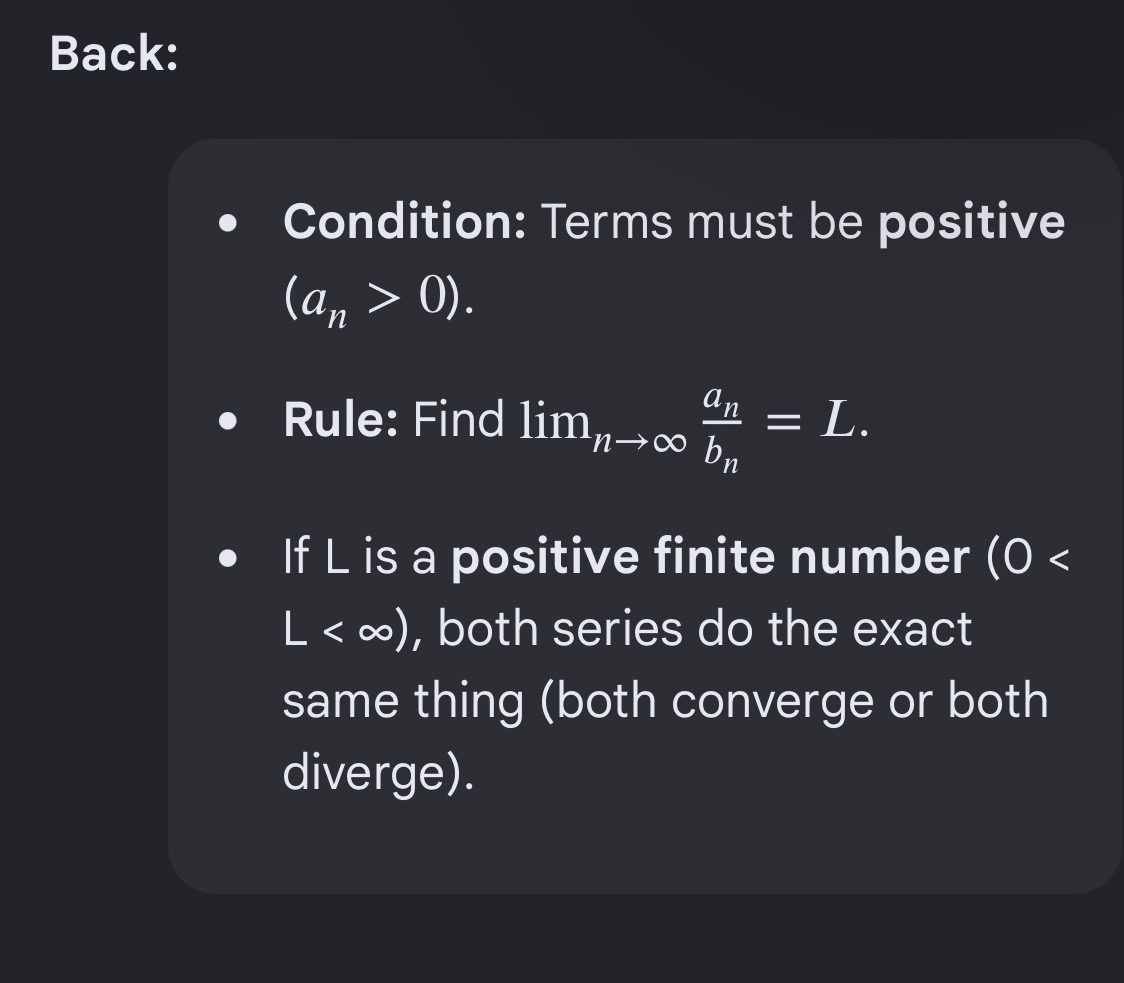This screenshot has width=1124, height=983.
Task: Click the bold "Rule:" label
Action: pos(340,419)
